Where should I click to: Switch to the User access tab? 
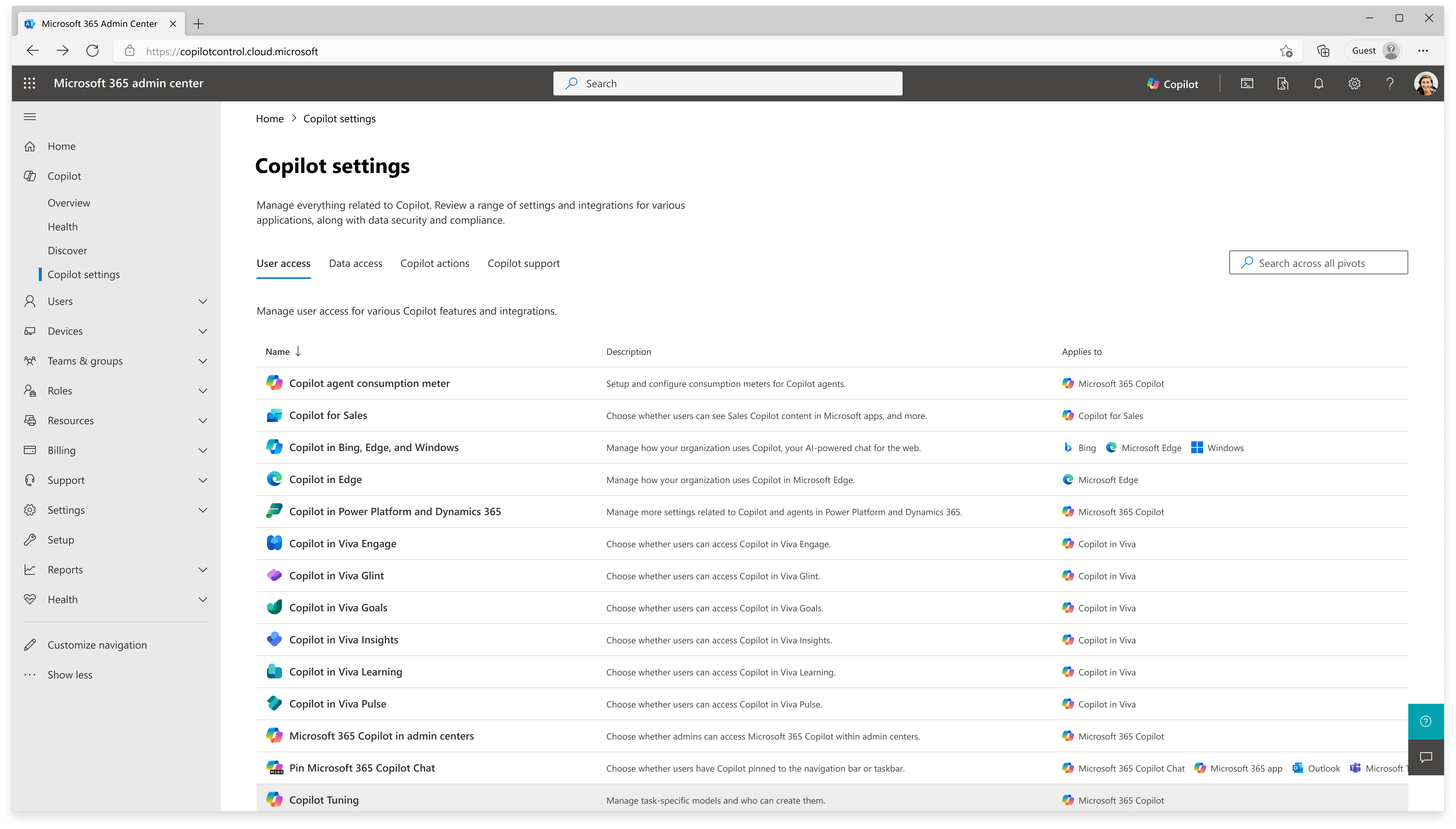coord(283,263)
